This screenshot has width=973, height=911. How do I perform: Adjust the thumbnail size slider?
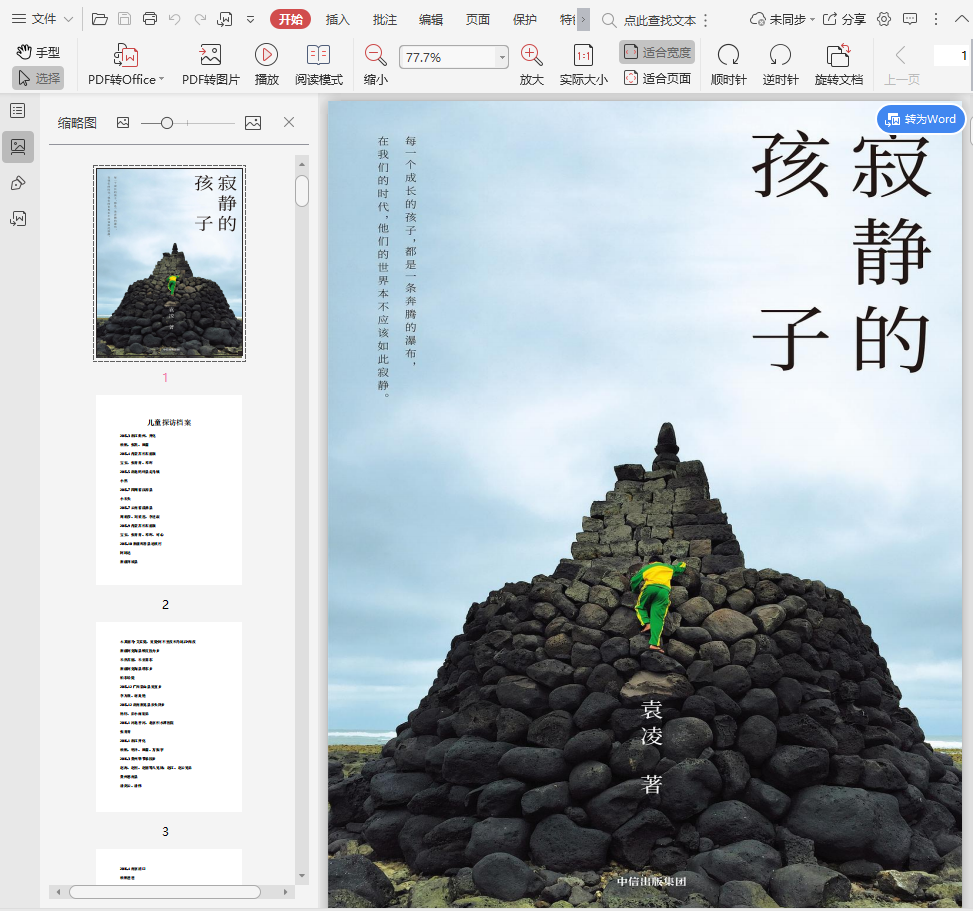tap(167, 123)
